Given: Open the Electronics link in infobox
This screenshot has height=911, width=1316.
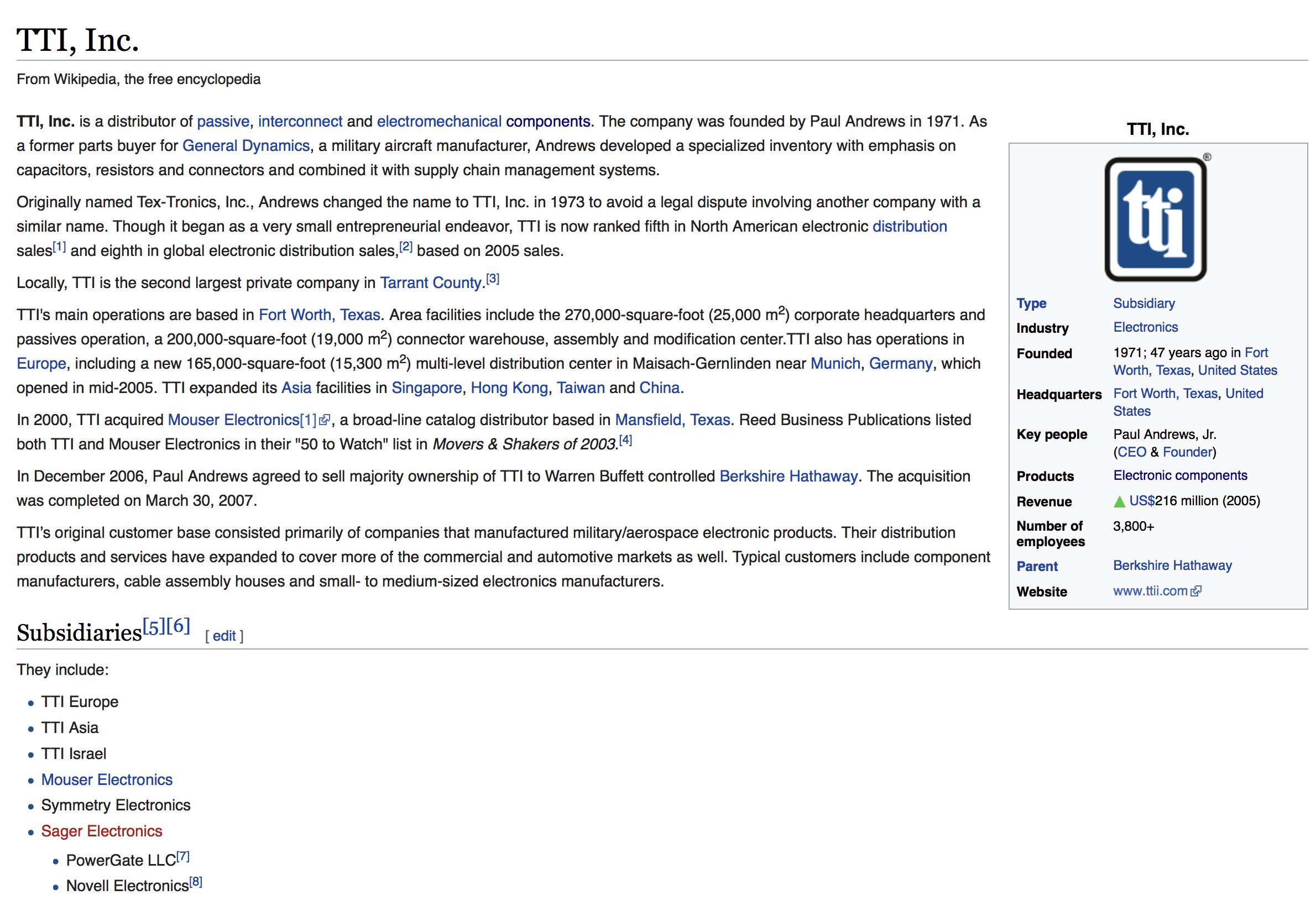Looking at the screenshot, I should 1146,328.
